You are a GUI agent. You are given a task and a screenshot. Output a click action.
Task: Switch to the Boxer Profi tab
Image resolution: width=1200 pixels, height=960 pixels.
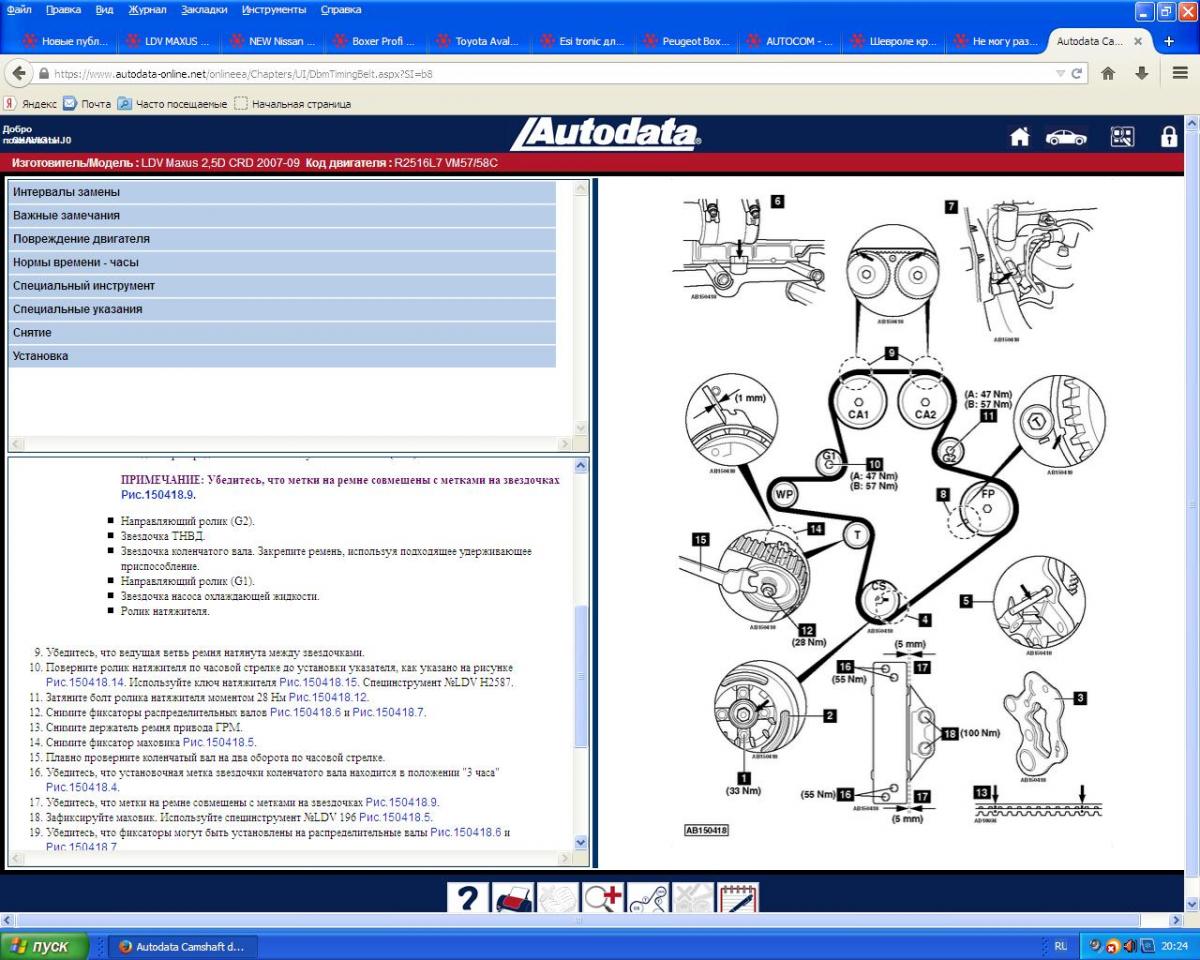377,42
